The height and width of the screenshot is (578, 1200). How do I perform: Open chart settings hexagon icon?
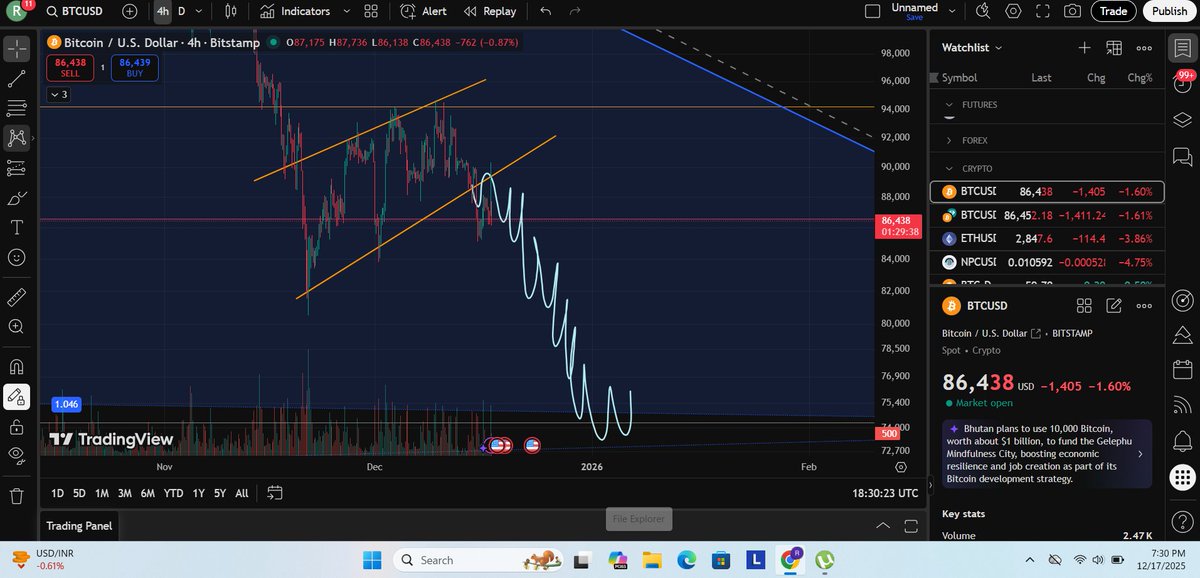1013,11
